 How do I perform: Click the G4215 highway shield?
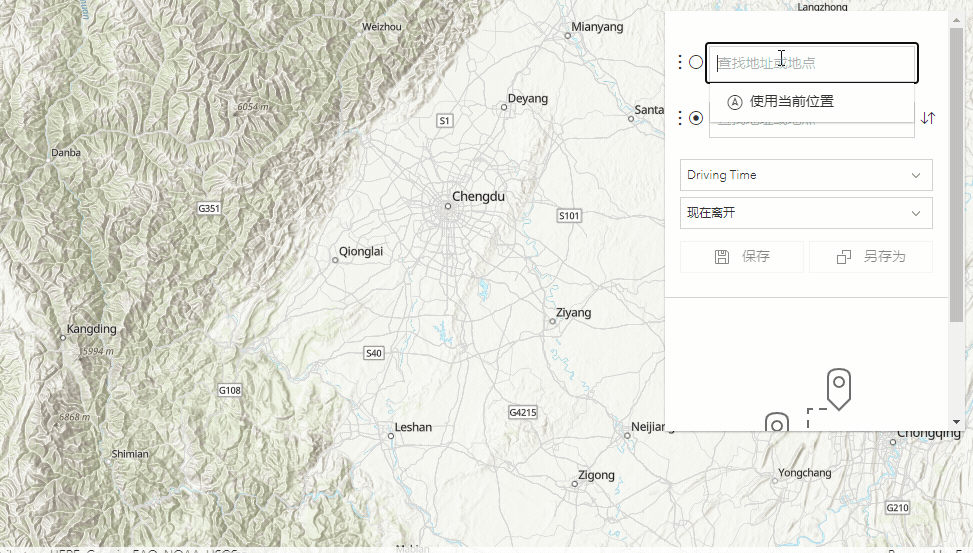pos(522,412)
